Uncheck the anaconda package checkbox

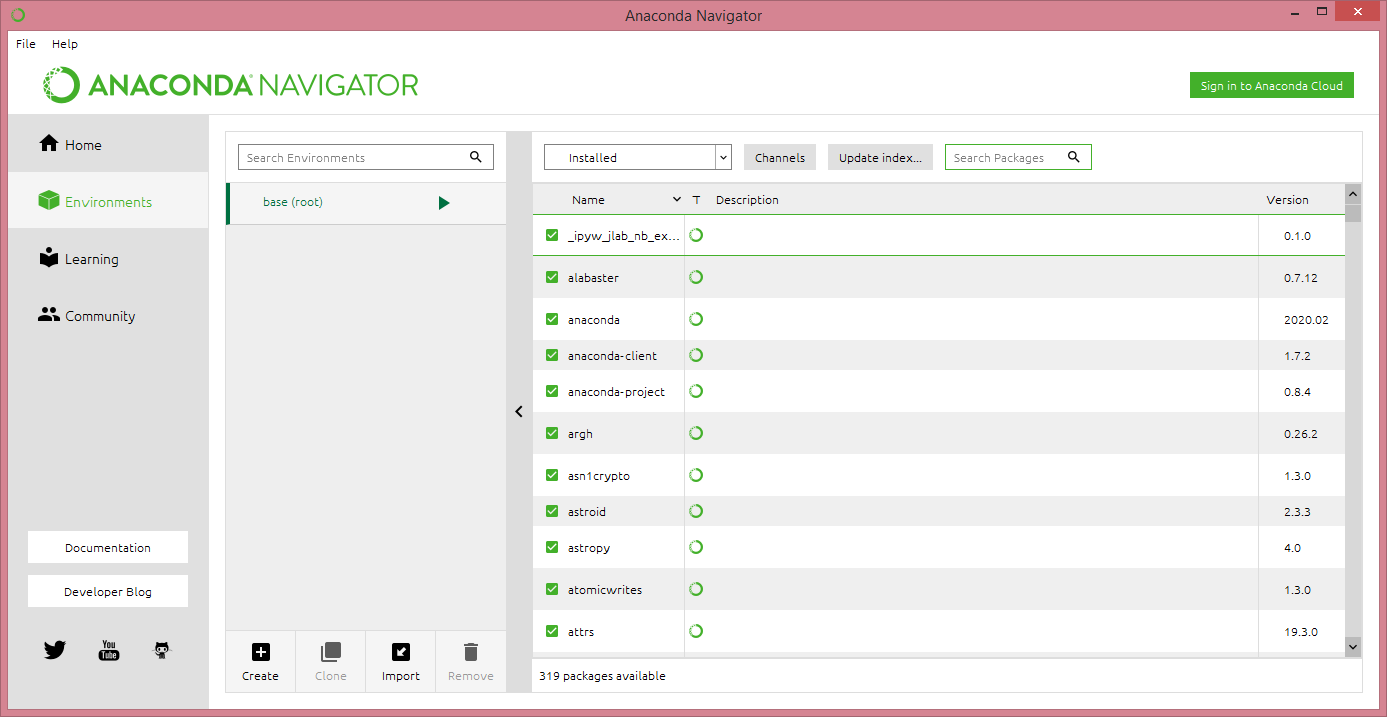552,319
